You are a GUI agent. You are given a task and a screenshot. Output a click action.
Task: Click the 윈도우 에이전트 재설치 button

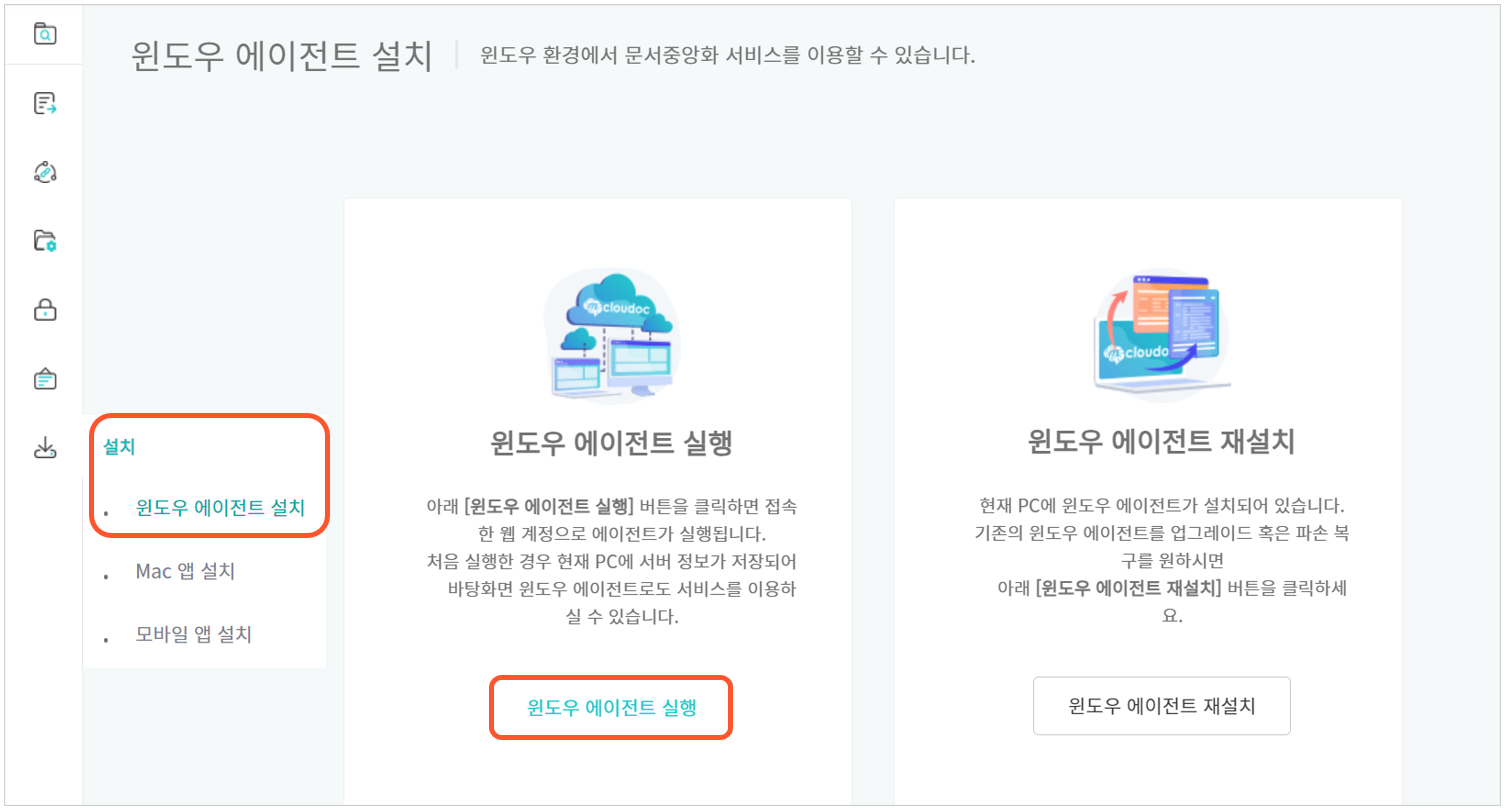click(x=1161, y=706)
